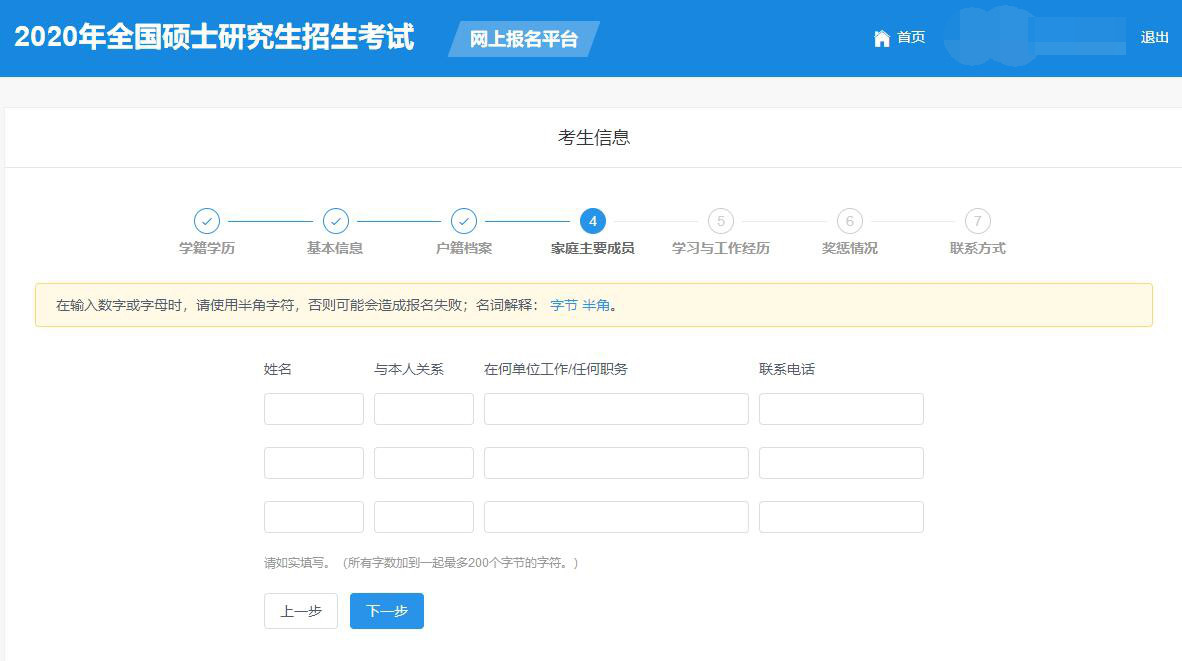Image resolution: width=1182 pixels, height=661 pixels.
Task: Click the first 姓名 input field
Action: tap(313, 408)
